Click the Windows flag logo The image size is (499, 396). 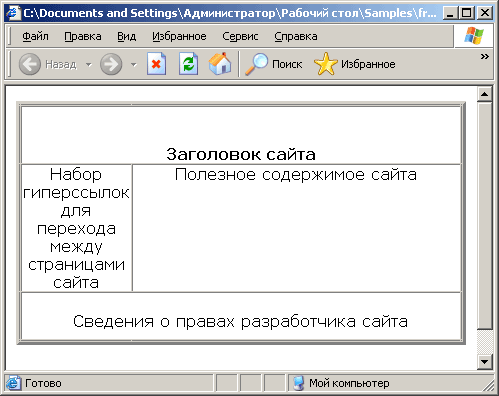pos(474,36)
